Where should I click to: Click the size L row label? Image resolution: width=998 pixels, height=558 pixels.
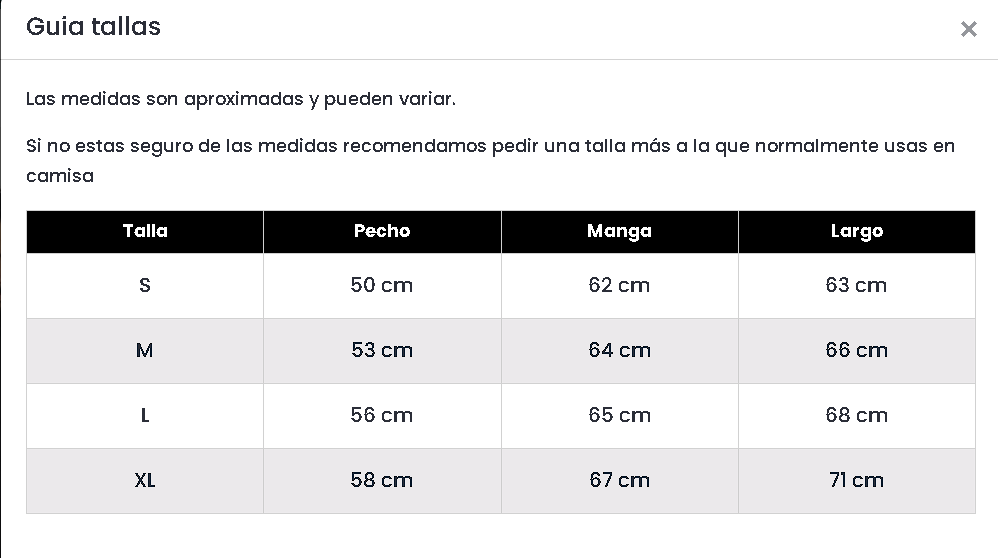[x=145, y=415]
